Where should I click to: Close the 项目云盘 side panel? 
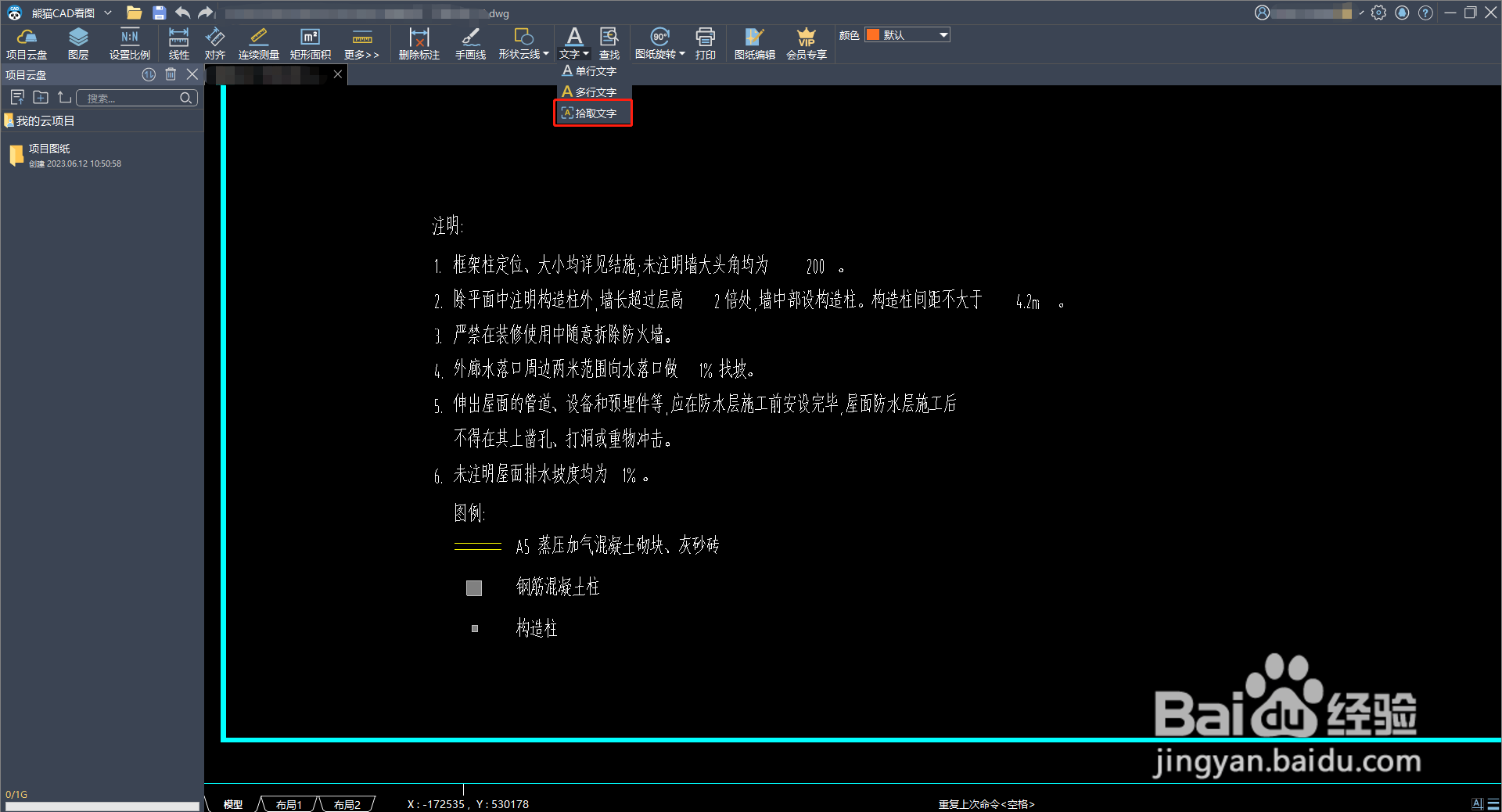192,74
